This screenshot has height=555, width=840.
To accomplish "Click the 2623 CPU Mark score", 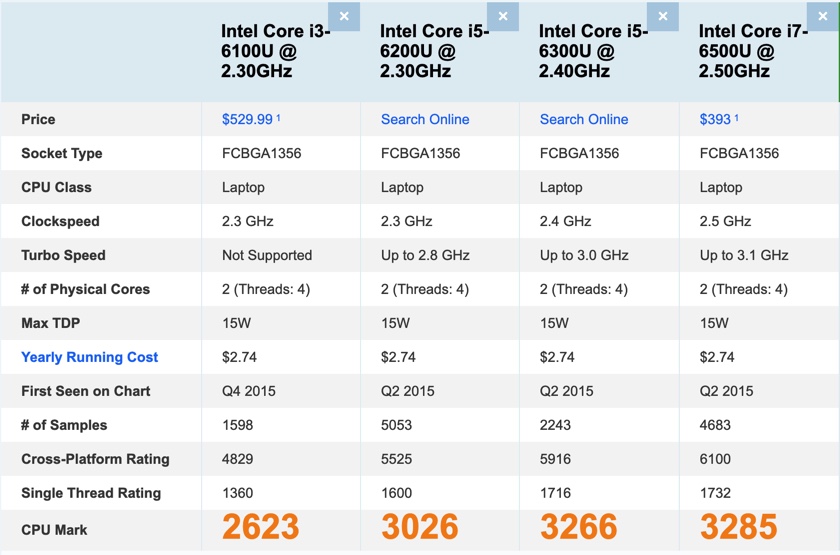I will 261,527.
